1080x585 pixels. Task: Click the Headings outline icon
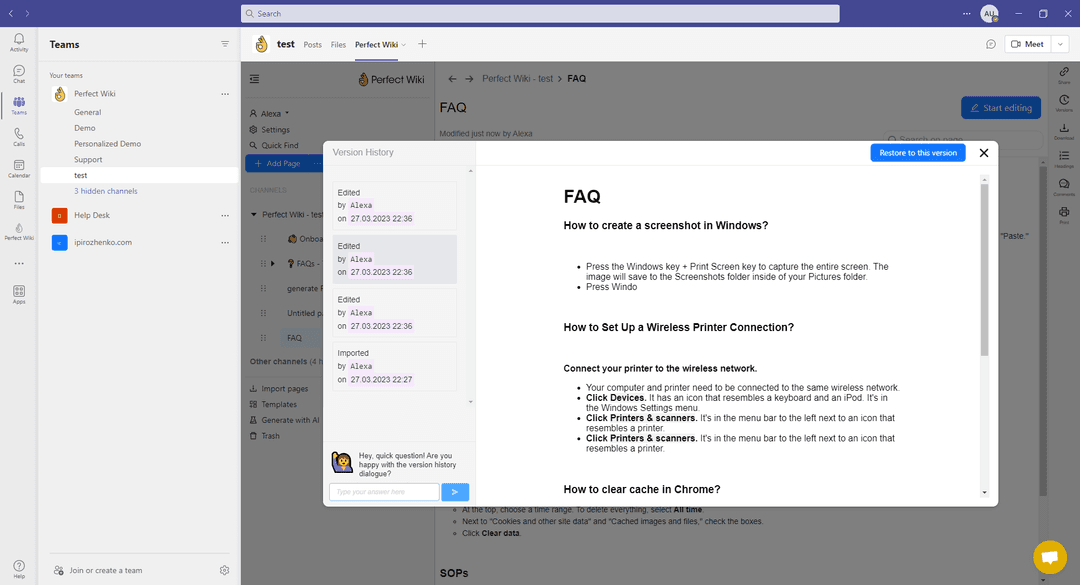1063,155
